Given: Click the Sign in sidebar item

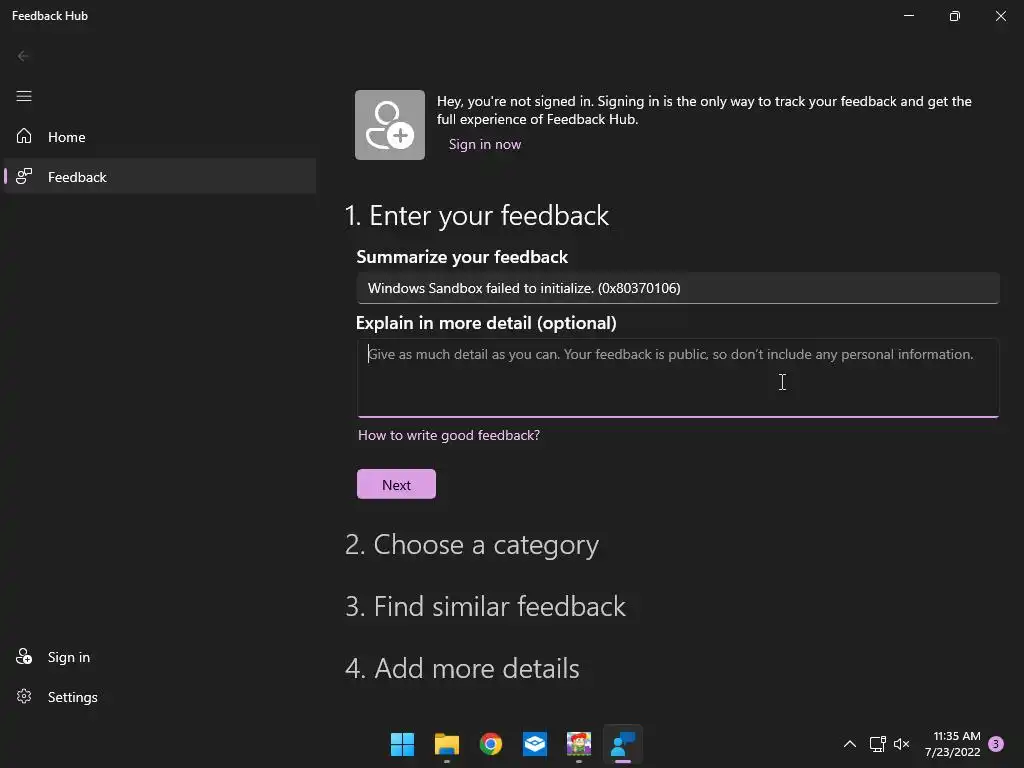Looking at the screenshot, I should coord(160,657).
